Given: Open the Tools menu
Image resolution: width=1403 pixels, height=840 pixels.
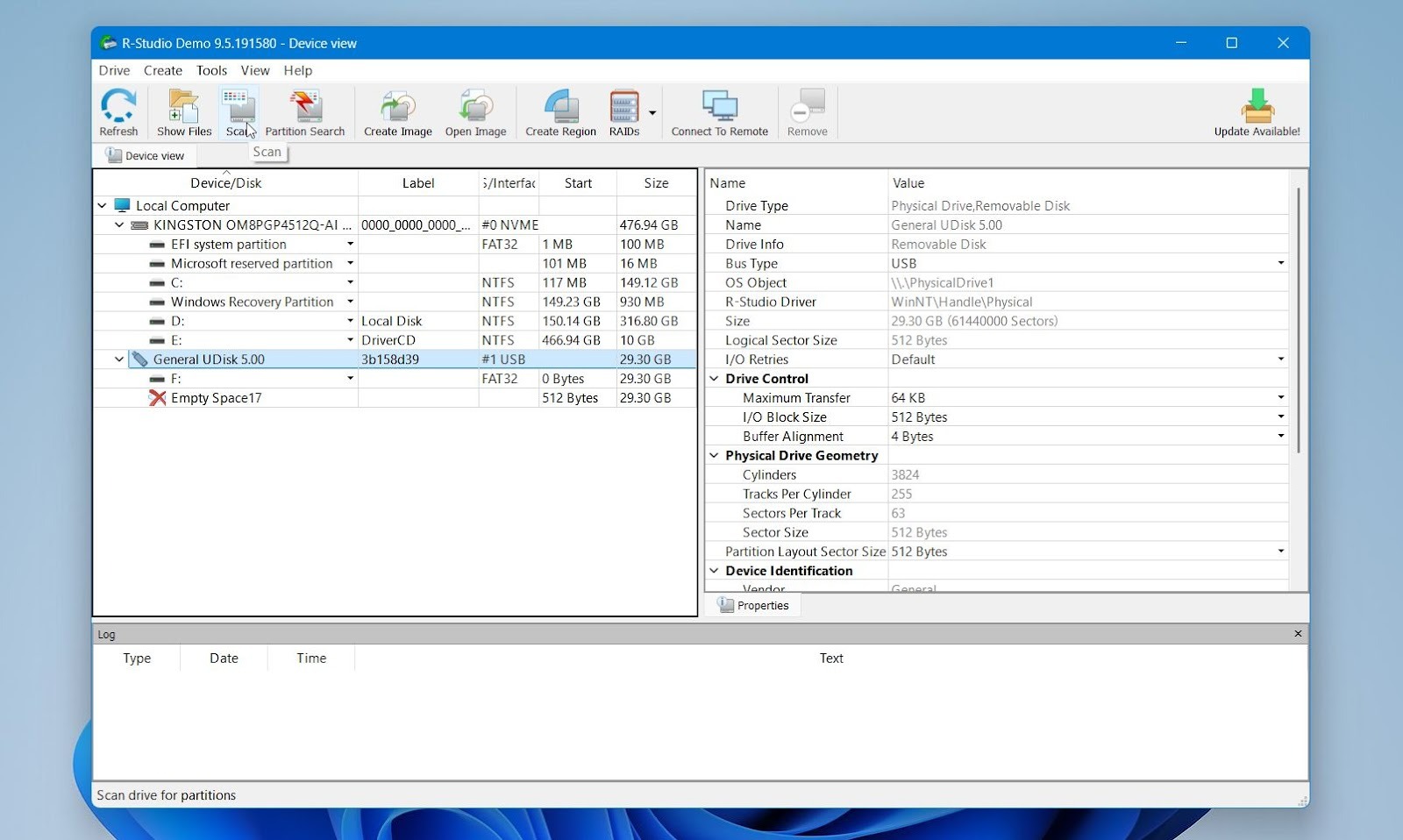Looking at the screenshot, I should pos(211,70).
